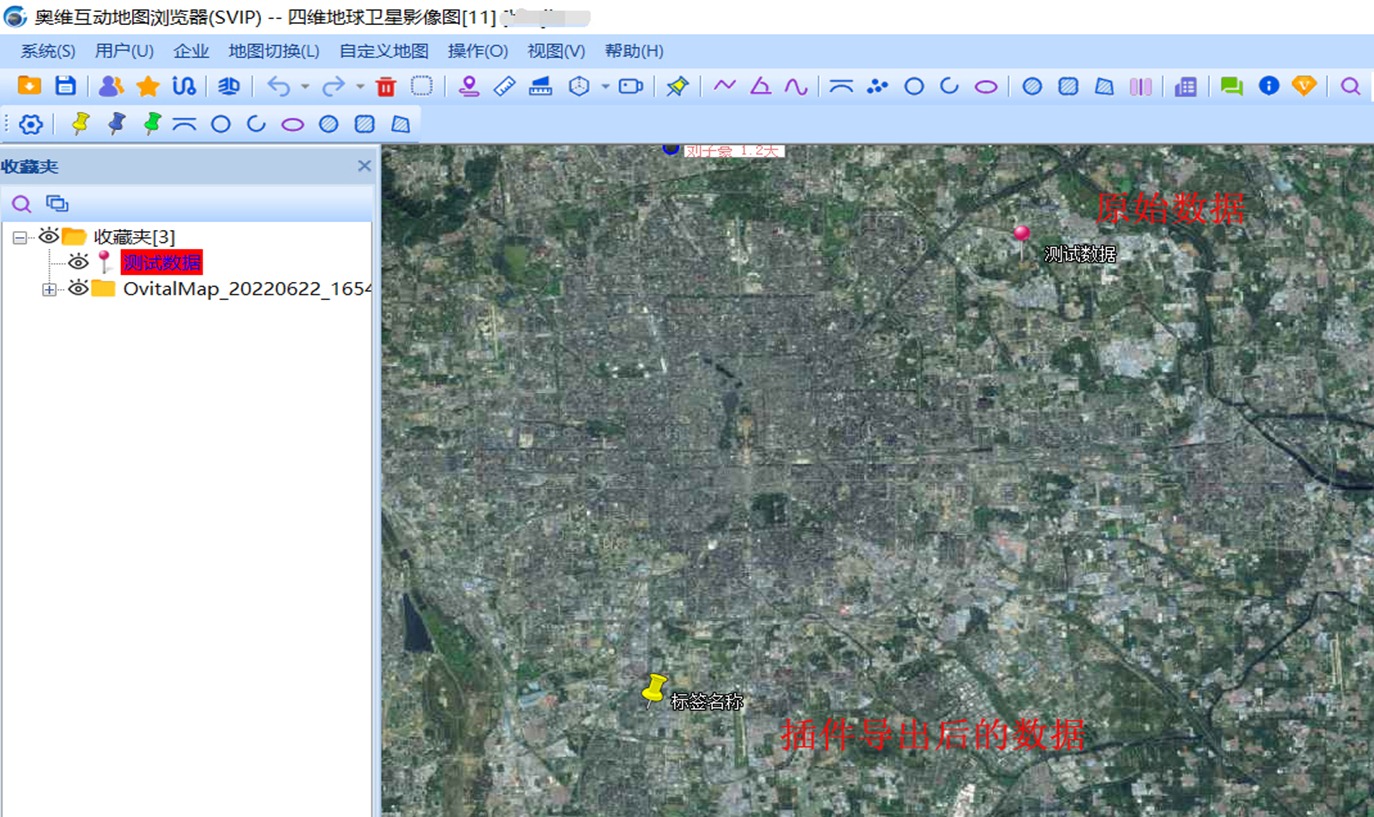Click the orange VIP diamond icon
The height and width of the screenshot is (817, 1374).
[1304, 86]
